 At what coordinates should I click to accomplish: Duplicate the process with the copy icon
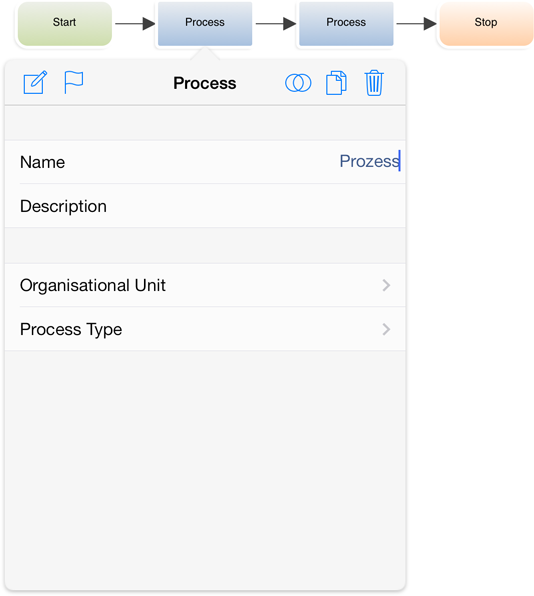[x=336, y=82]
